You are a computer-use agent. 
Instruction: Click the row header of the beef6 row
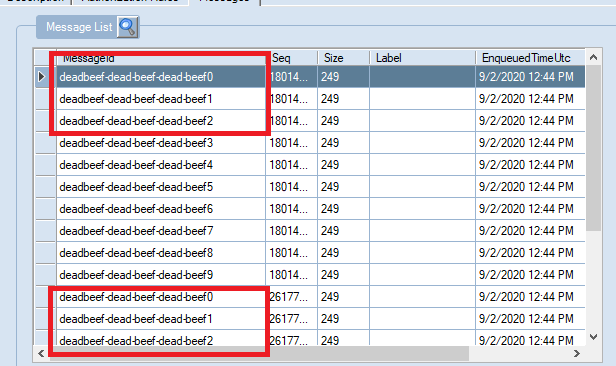(x=45, y=209)
